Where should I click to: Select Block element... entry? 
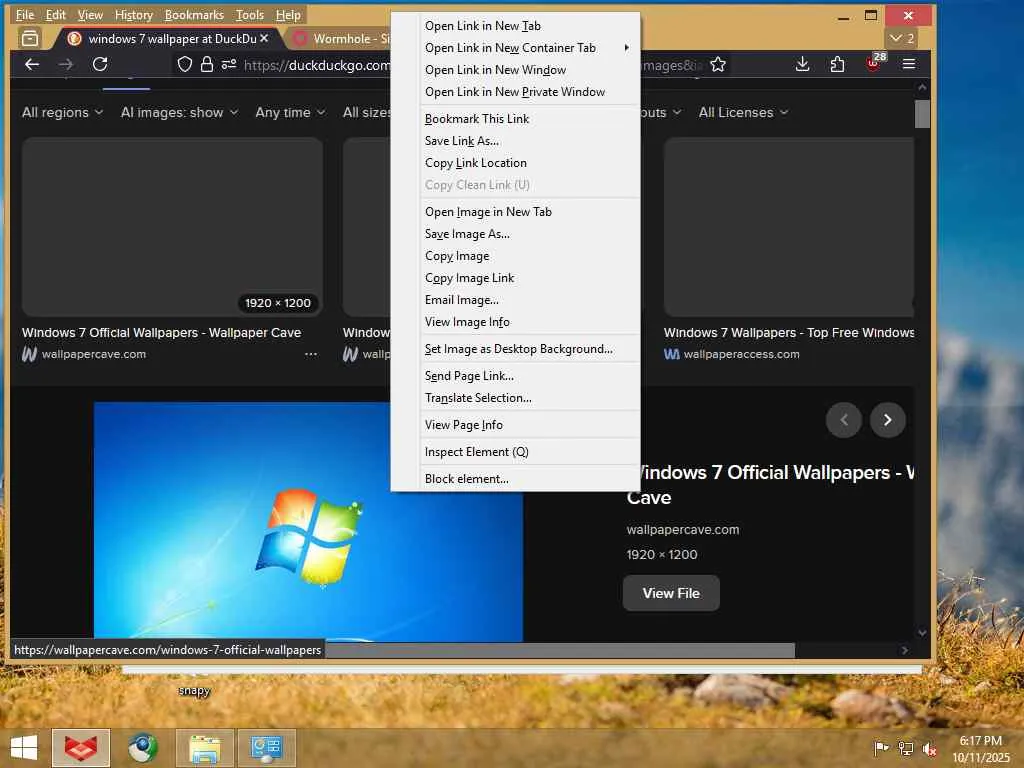pos(530,479)
